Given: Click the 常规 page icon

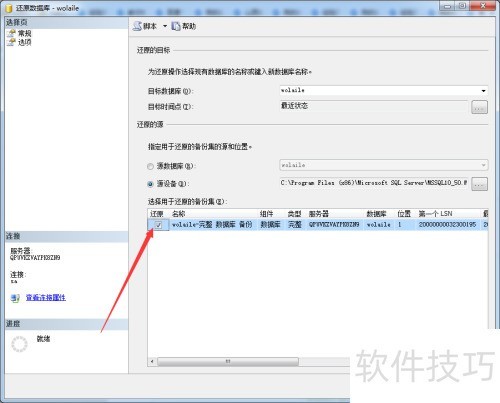Looking at the screenshot, I should point(11,33).
